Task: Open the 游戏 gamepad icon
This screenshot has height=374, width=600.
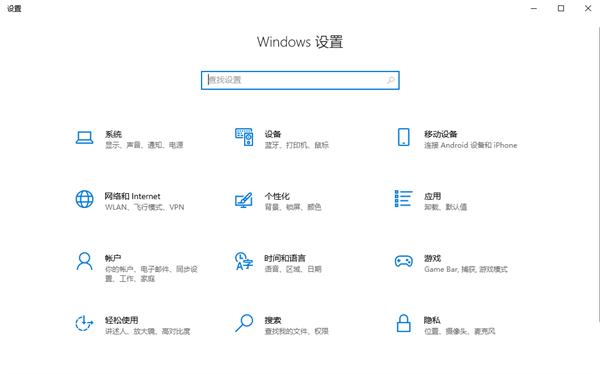Action: coord(403,261)
